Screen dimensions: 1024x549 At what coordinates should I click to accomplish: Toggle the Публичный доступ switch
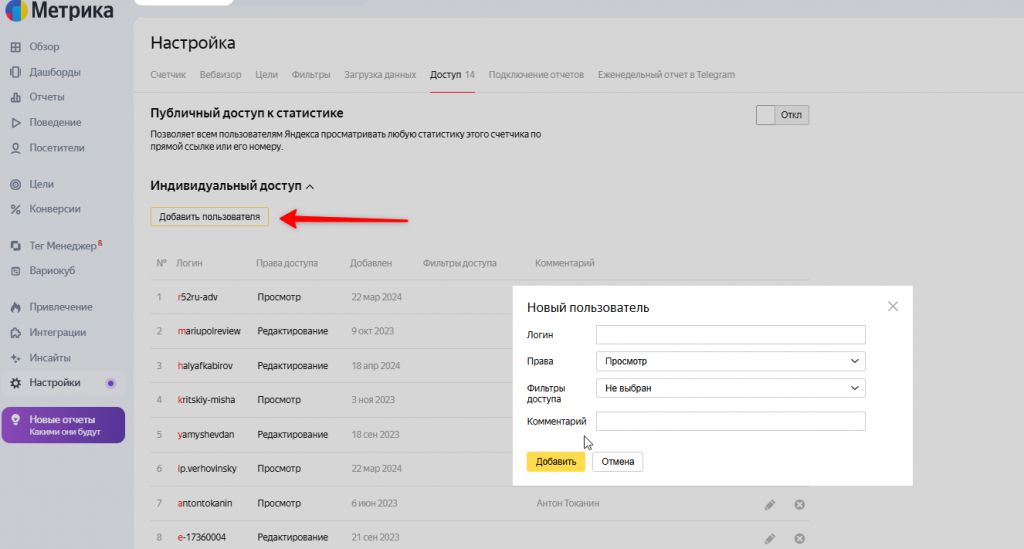[782, 115]
